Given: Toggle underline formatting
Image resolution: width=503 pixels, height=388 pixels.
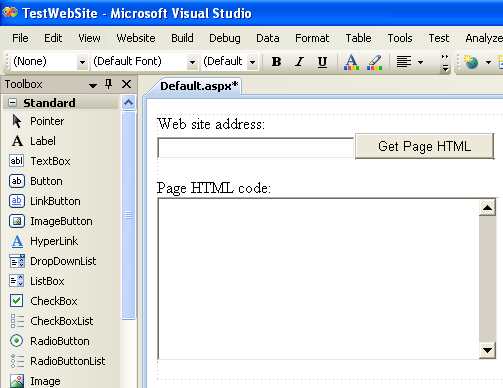Looking at the screenshot, I should point(322,62).
